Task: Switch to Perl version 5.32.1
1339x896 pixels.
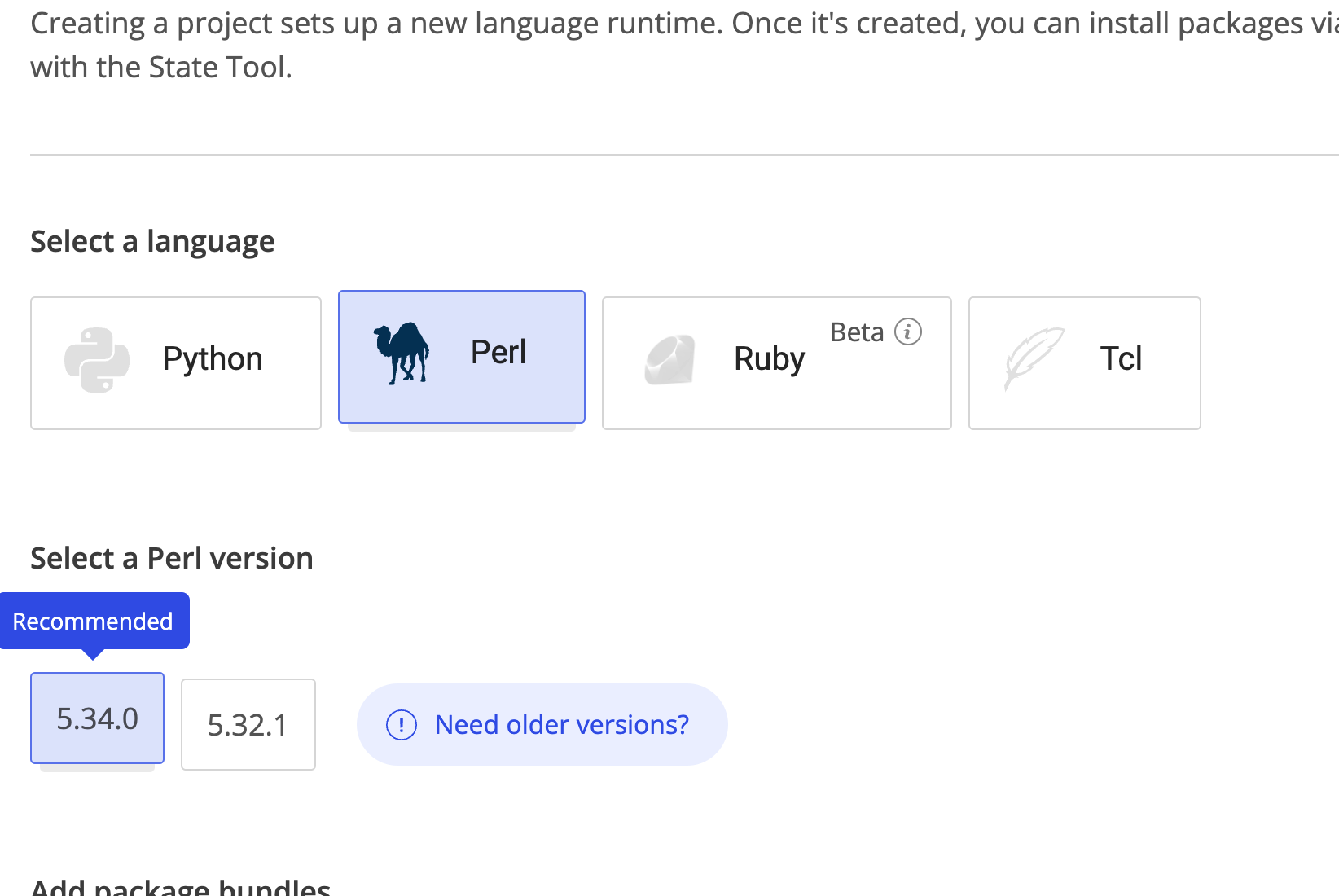Action: pos(248,724)
